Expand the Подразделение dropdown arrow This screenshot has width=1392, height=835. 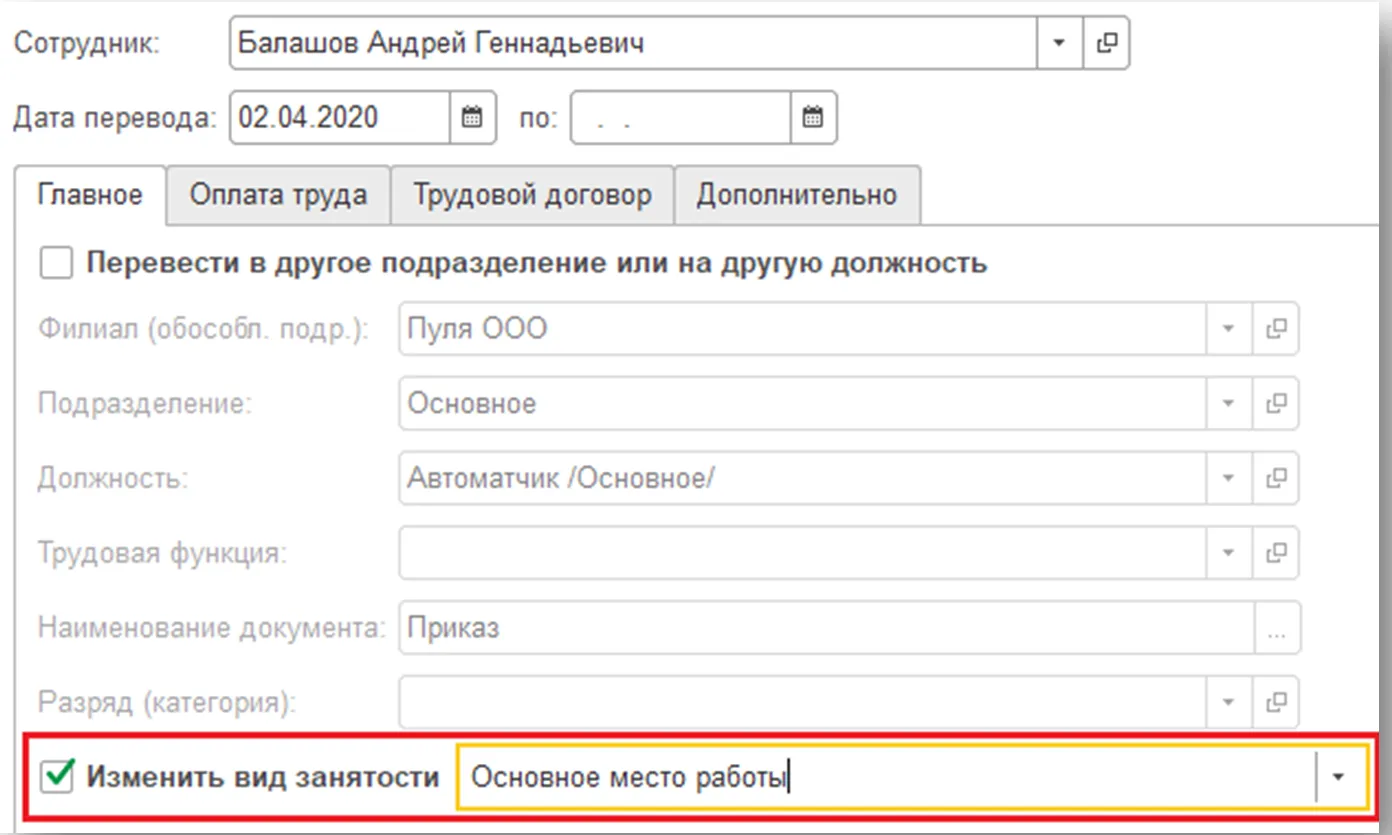pos(1229,403)
